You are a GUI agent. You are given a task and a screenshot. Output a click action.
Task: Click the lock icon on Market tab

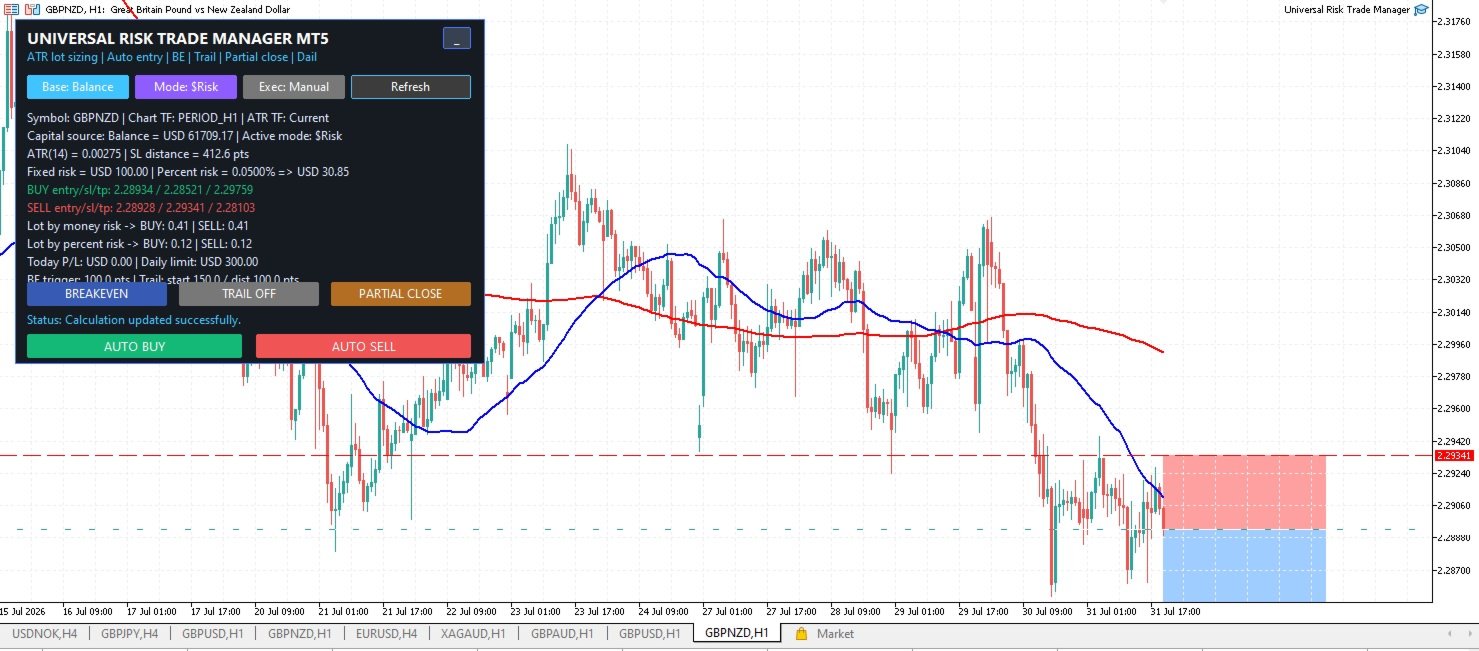801,633
